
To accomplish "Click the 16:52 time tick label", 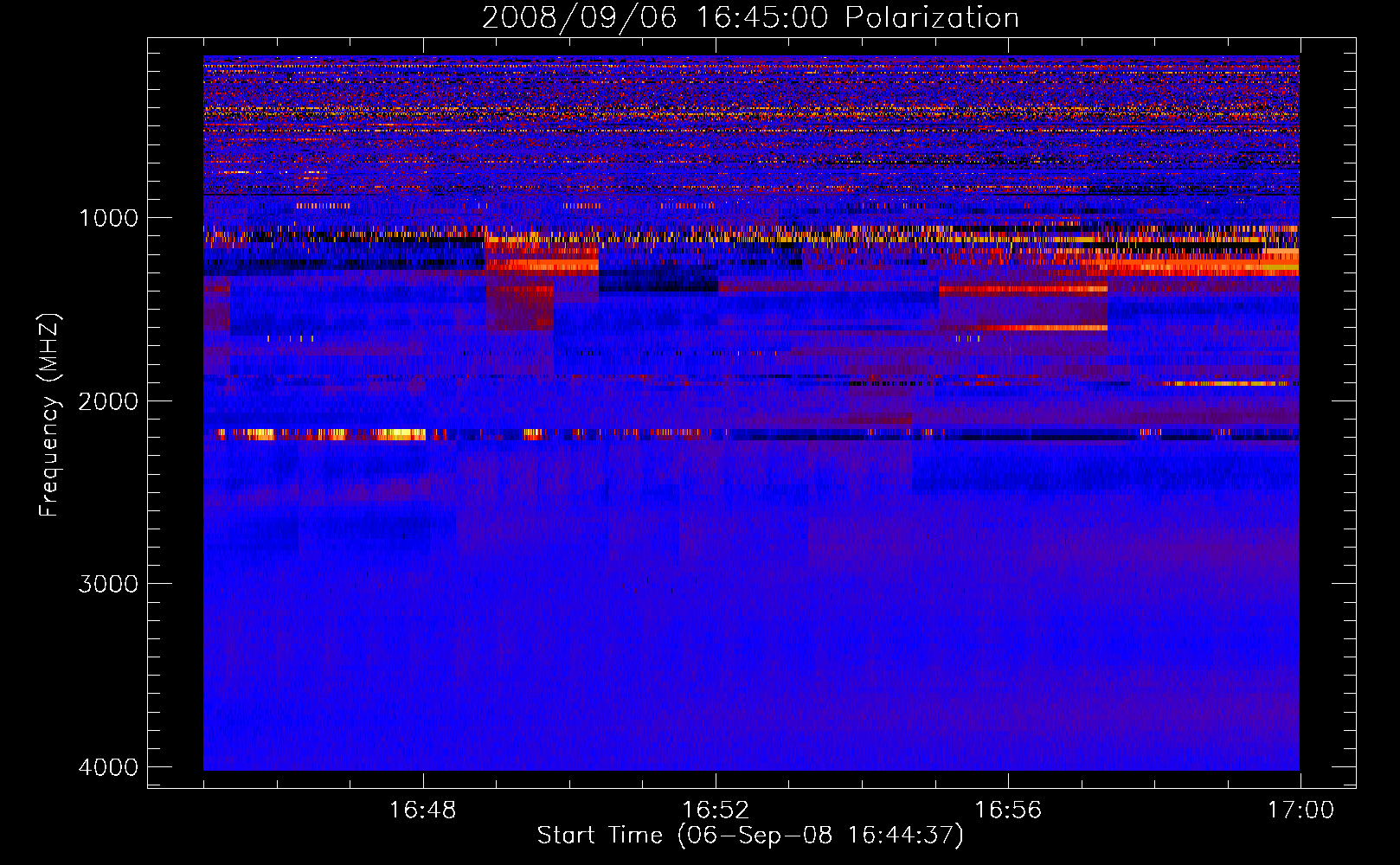I will 716,811.
